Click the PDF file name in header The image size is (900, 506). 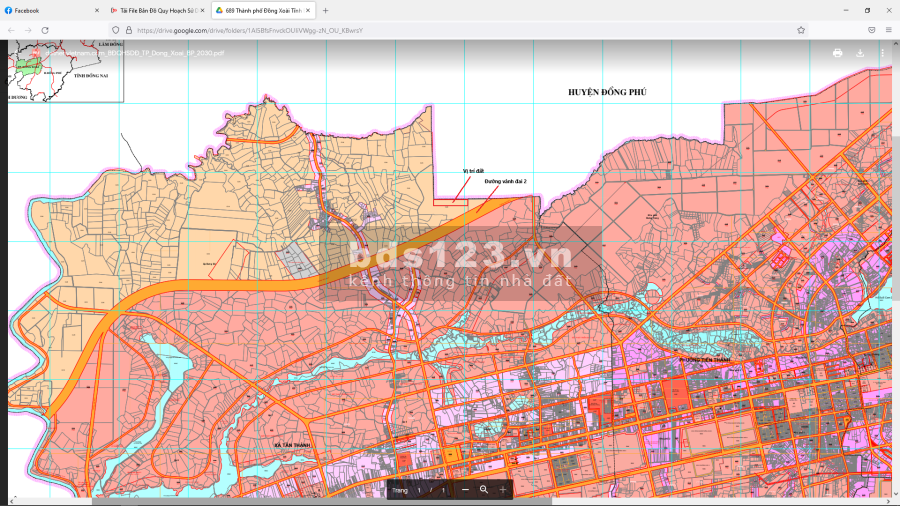[x=134, y=53]
